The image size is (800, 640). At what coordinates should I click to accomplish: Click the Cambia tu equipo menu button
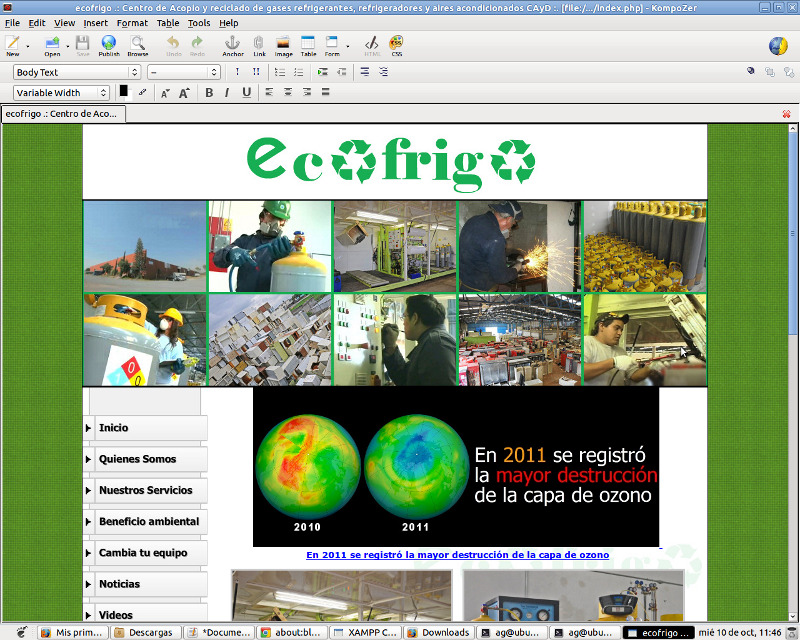coord(145,552)
